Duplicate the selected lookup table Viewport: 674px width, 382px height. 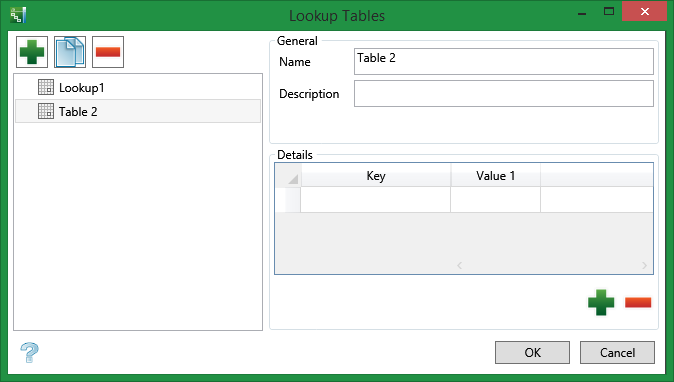(70, 52)
